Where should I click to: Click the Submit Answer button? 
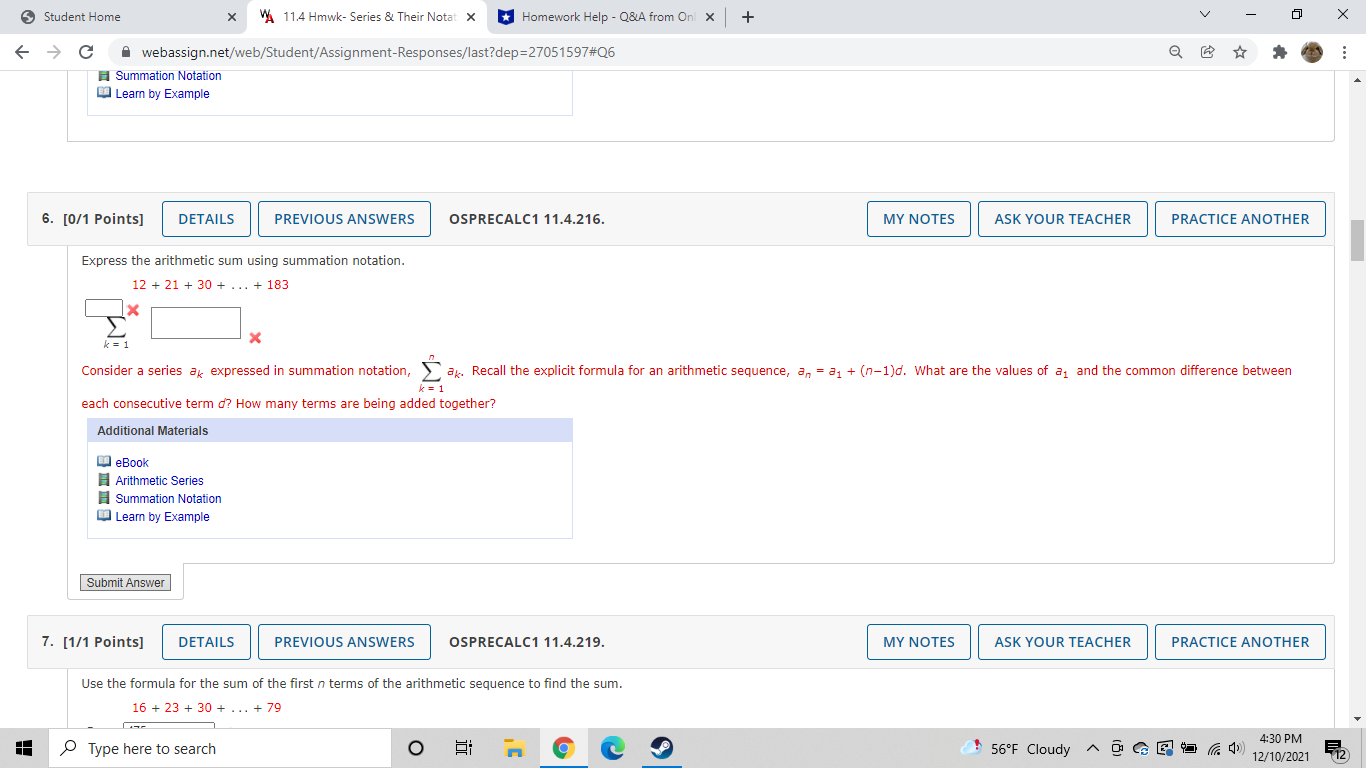(125, 581)
